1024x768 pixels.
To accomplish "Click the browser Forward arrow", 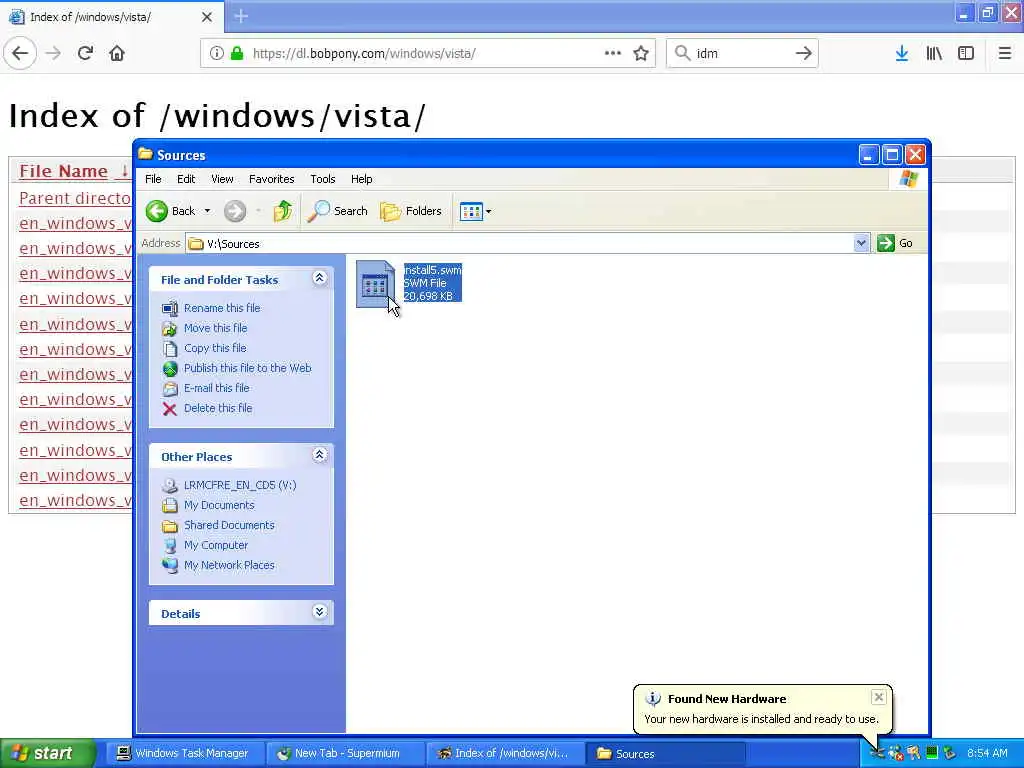I will pos(54,53).
